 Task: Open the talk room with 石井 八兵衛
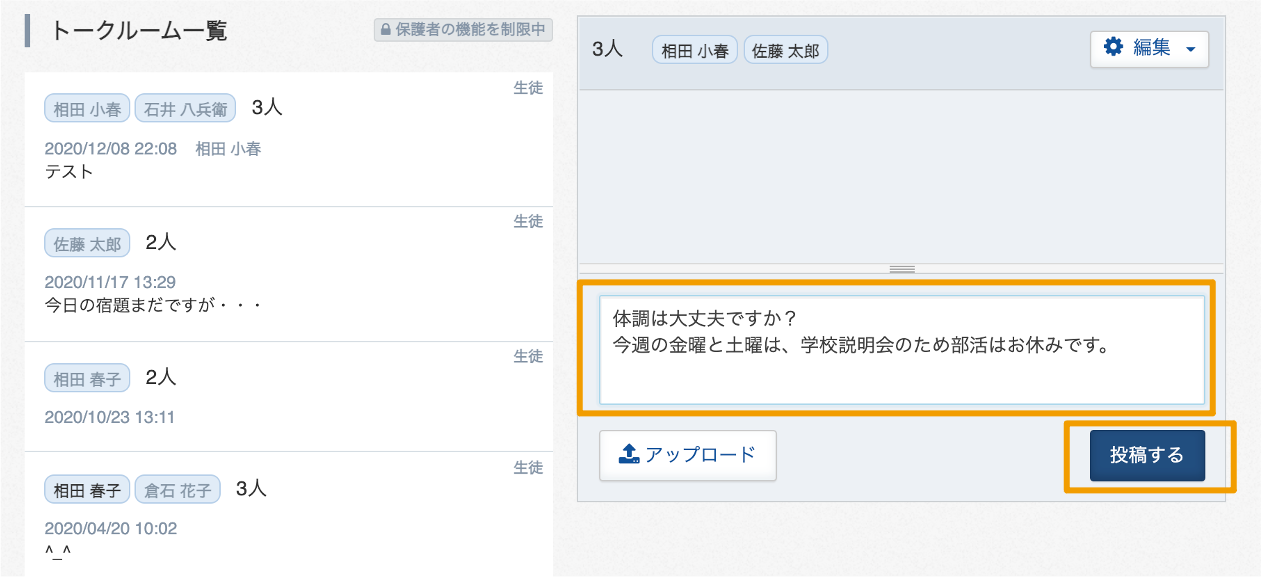[289, 139]
